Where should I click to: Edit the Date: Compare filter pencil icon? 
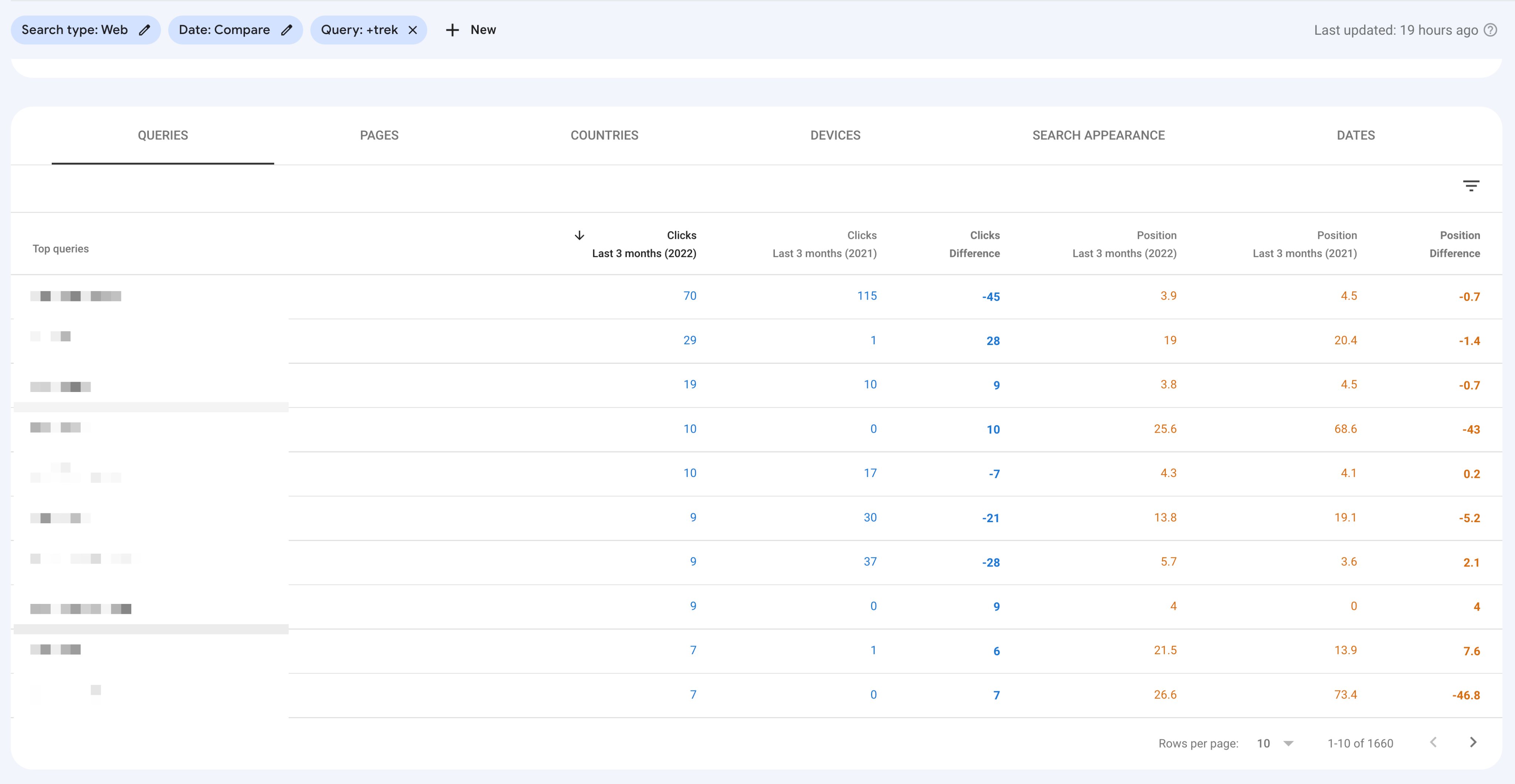[286, 30]
